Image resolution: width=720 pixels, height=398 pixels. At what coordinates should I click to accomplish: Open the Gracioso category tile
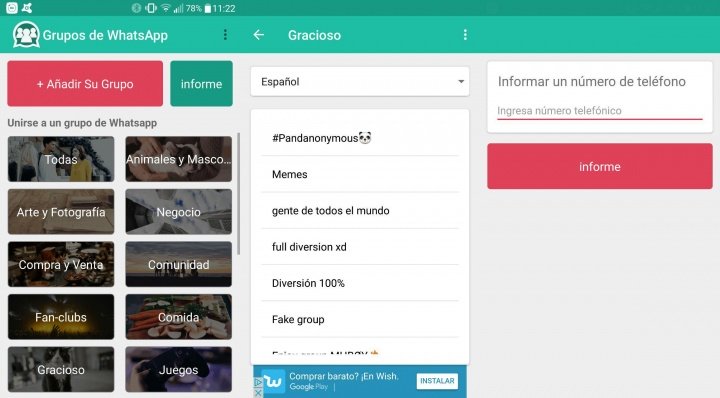tap(61, 370)
